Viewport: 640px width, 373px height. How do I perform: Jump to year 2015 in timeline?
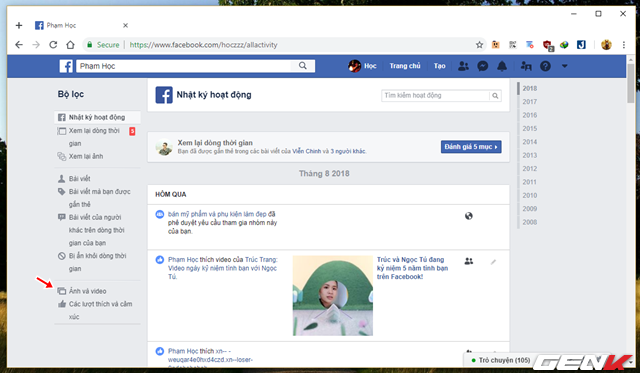529,129
